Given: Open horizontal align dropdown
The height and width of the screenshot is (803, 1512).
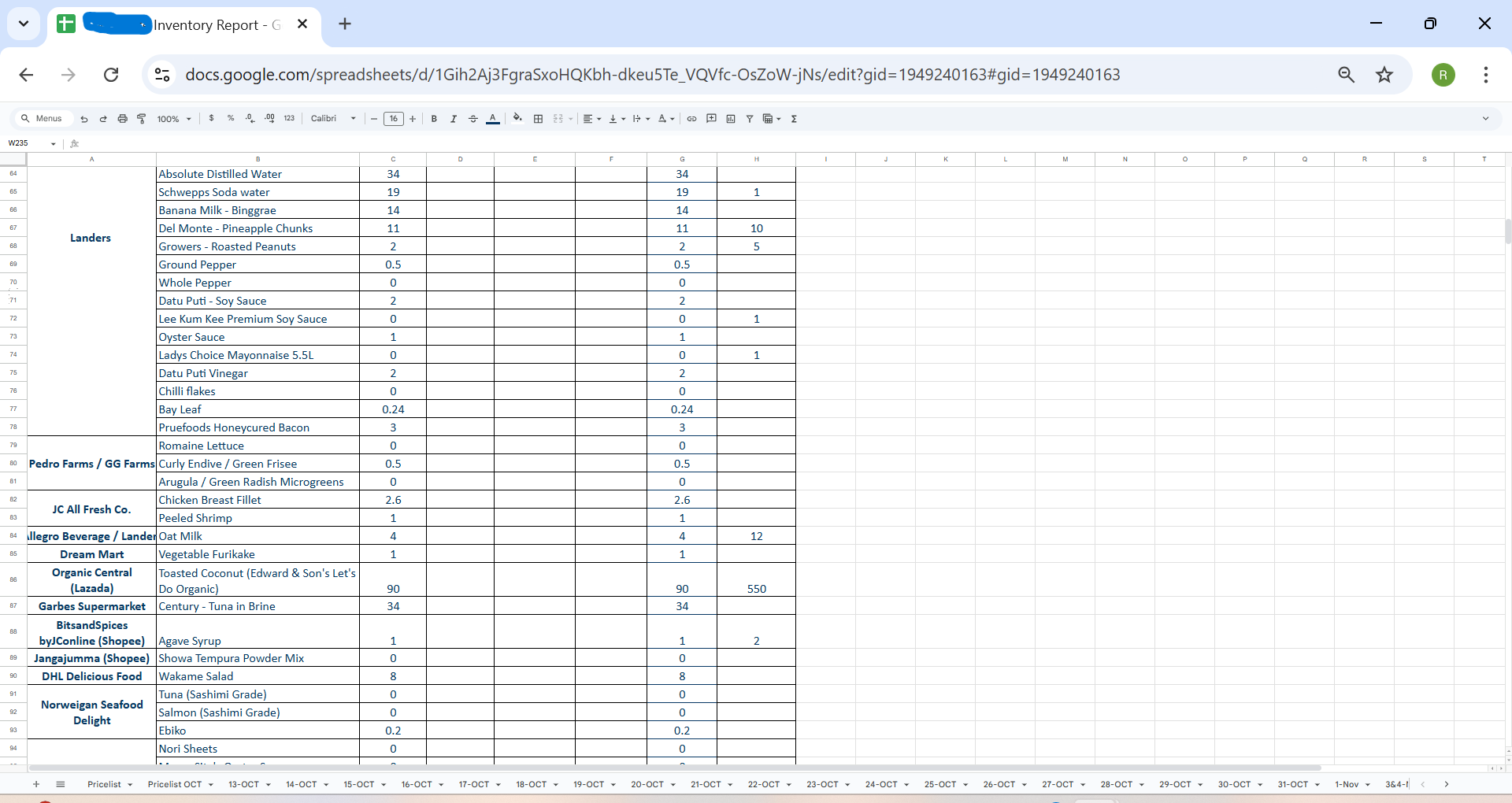Looking at the screenshot, I should click(591, 119).
